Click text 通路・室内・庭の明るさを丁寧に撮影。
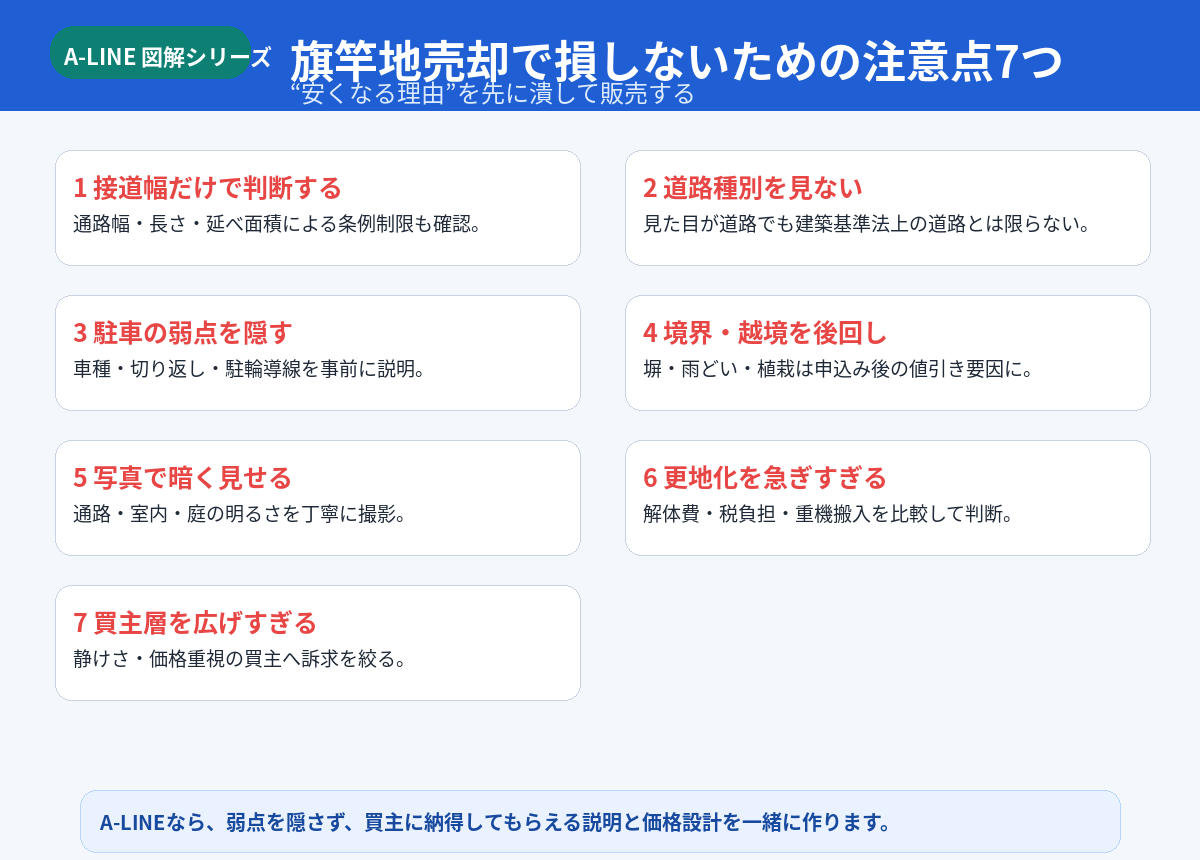The height and width of the screenshot is (860, 1200). [240, 513]
